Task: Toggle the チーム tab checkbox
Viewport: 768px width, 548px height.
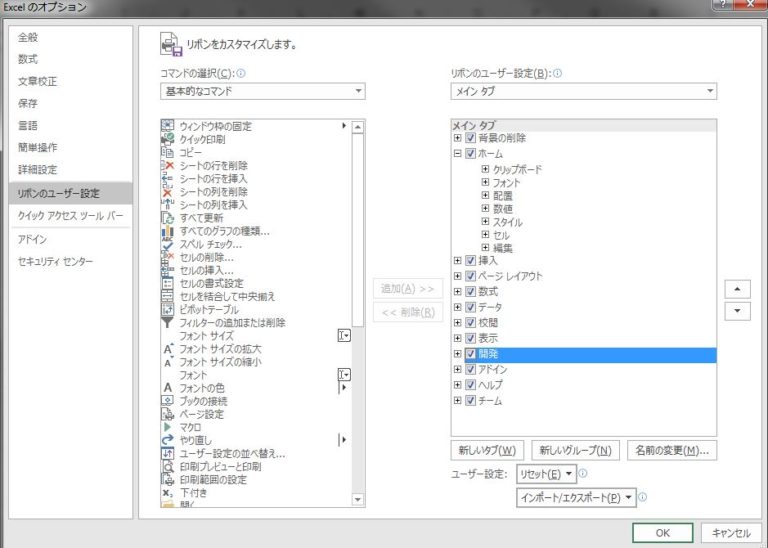Action: coord(471,401)
